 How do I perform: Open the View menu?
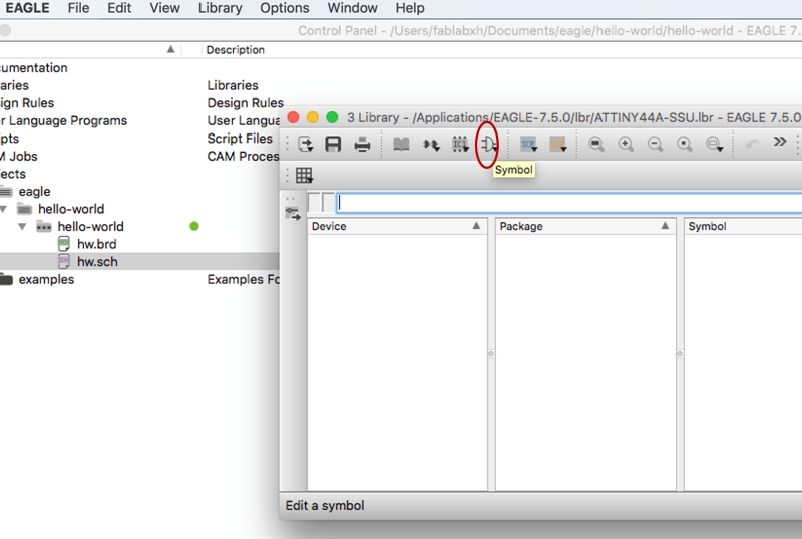click(165, 8)
